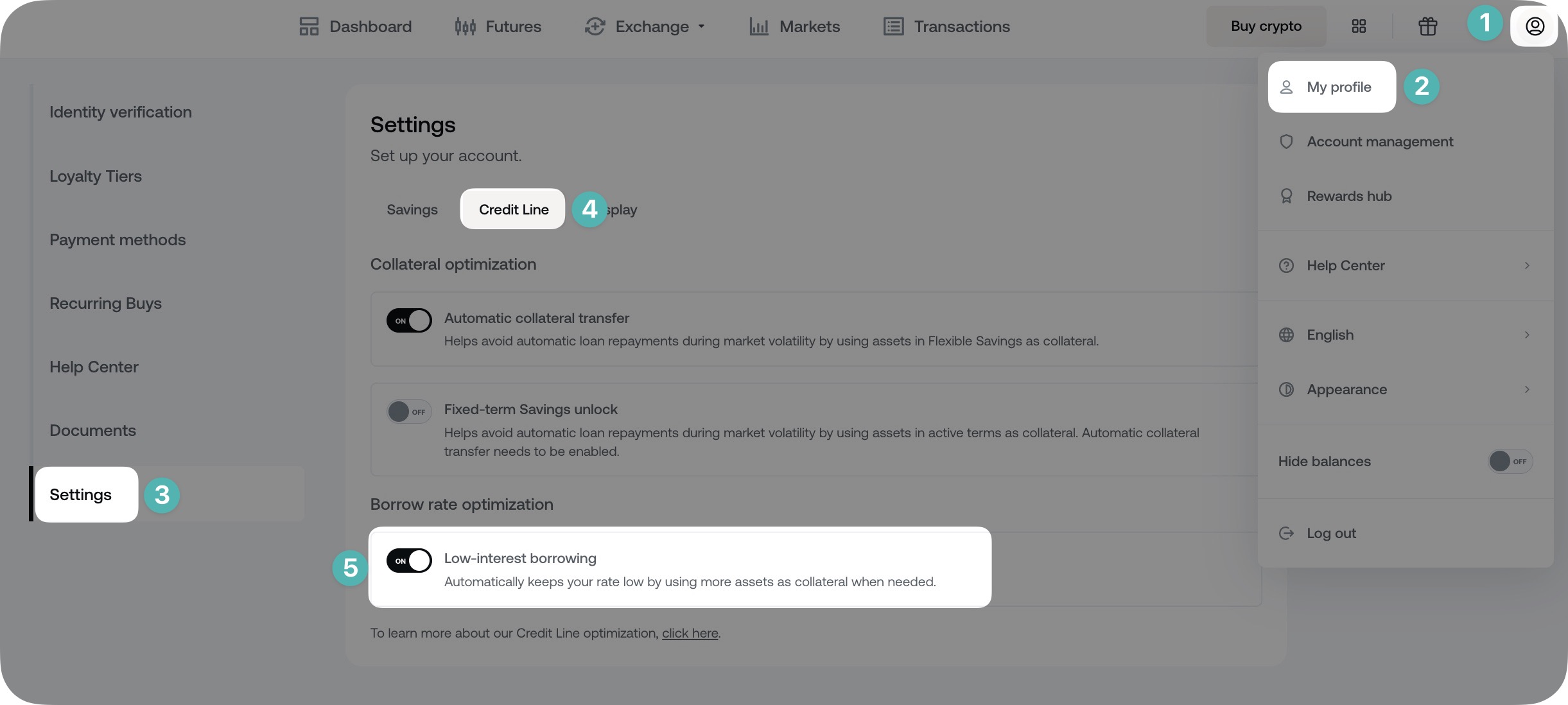Screen dimensions: 1568x705
Task: Open the gift rewards icon
Action: pos(1427,26)
